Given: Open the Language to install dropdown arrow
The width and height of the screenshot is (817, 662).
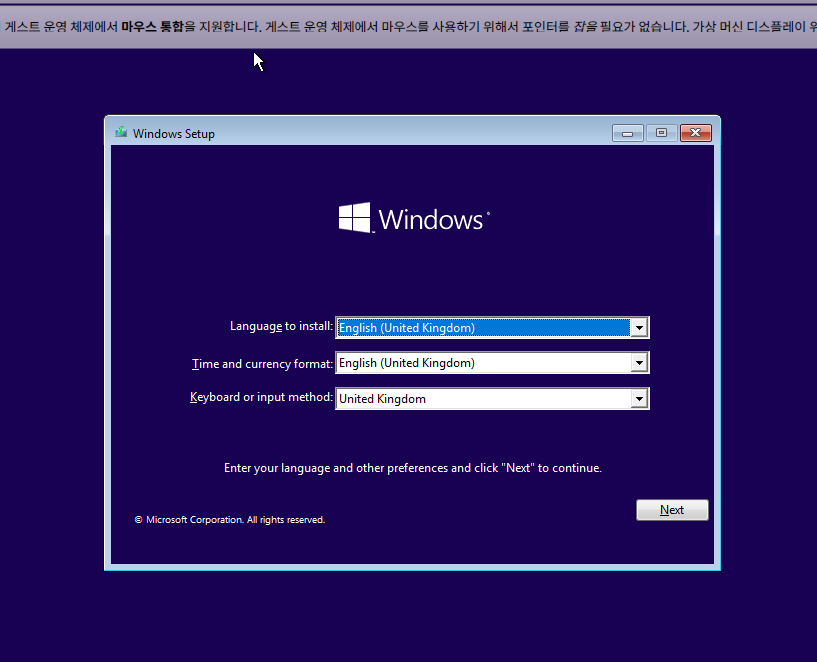Looking at the screenshot, I should (639, 328).
